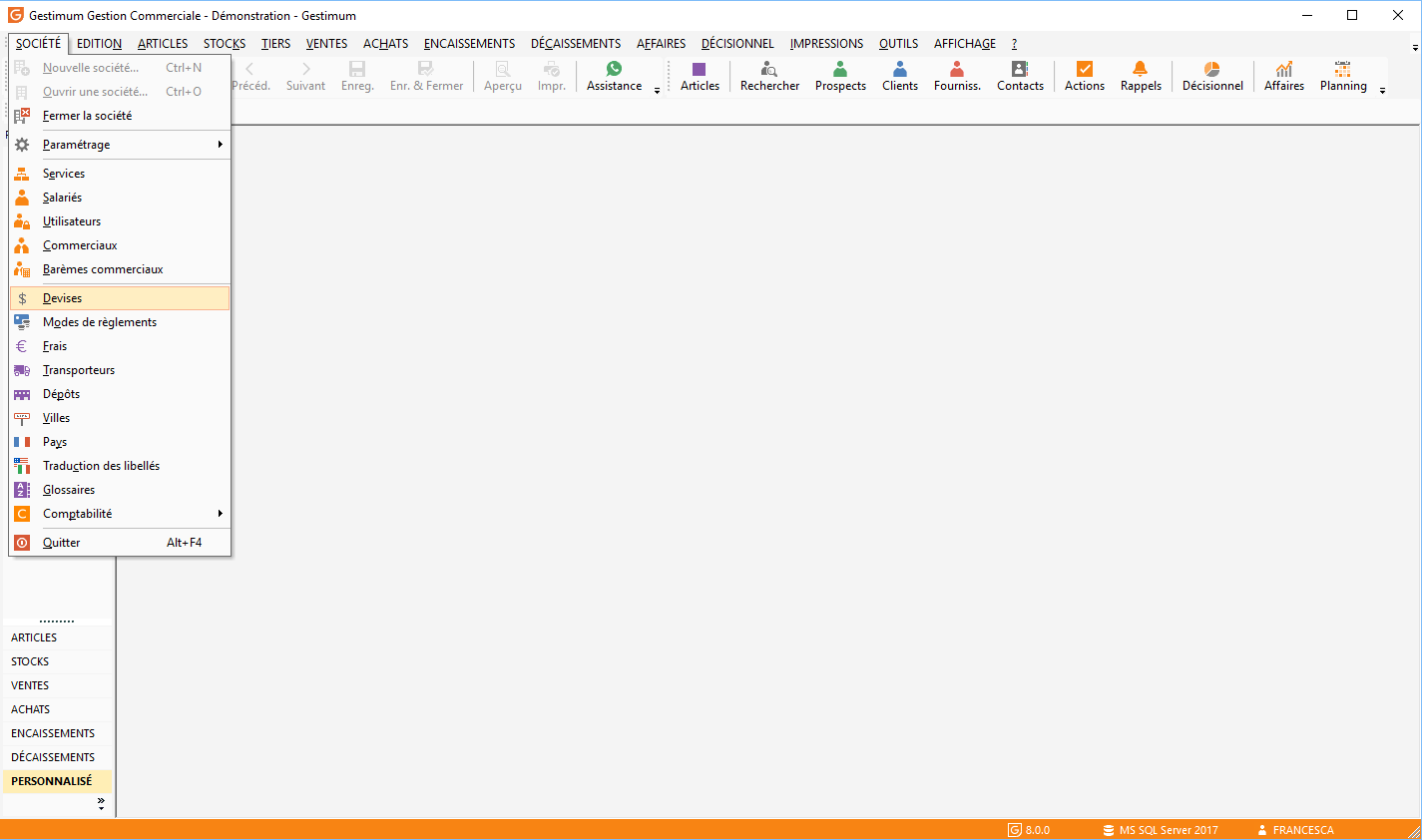Open the IMPRESSIONS menu
The width and height of the screenshot is (1422, 840).
(826, 44)
